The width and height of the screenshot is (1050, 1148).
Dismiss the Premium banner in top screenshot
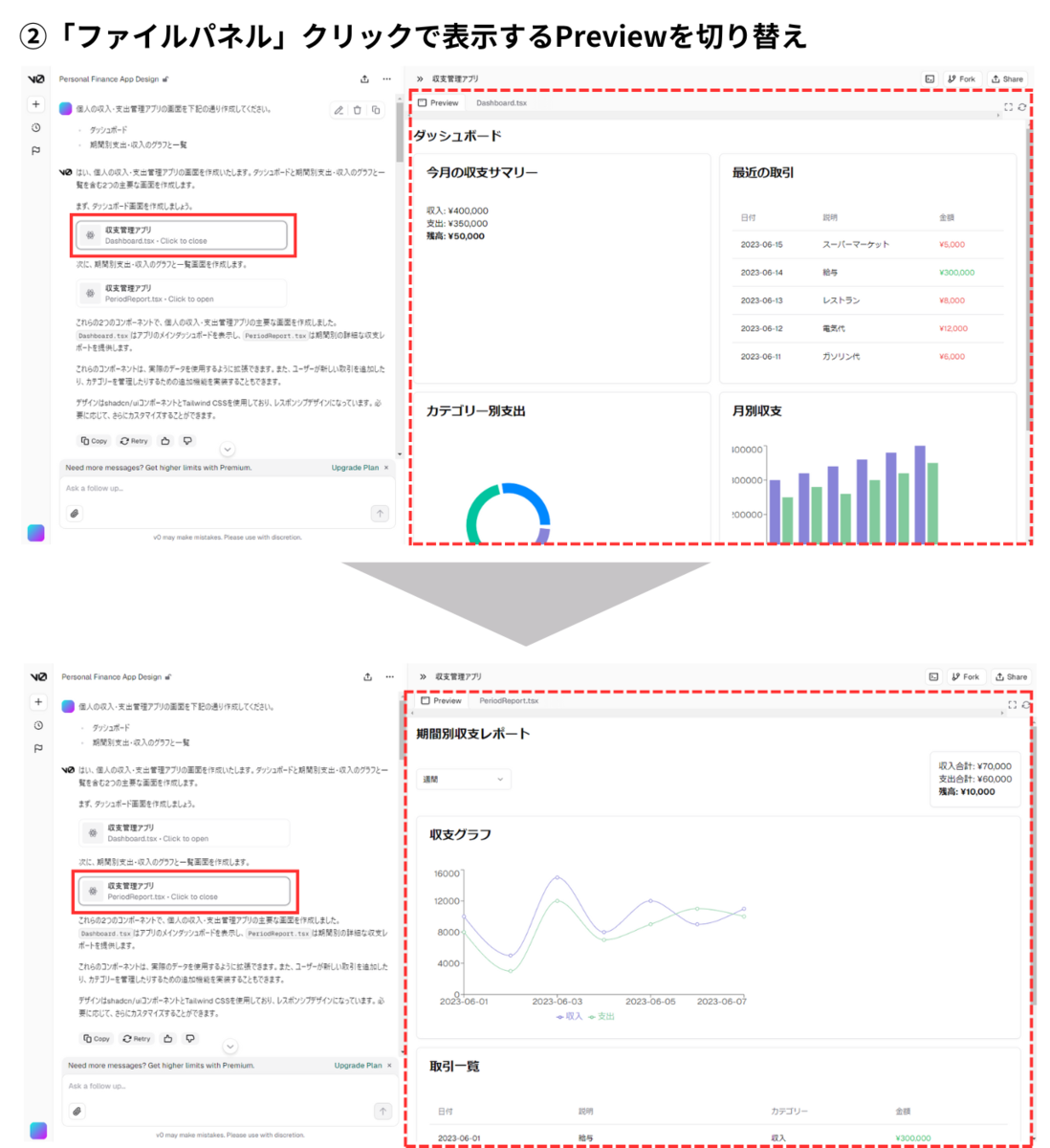coord(386,468)
